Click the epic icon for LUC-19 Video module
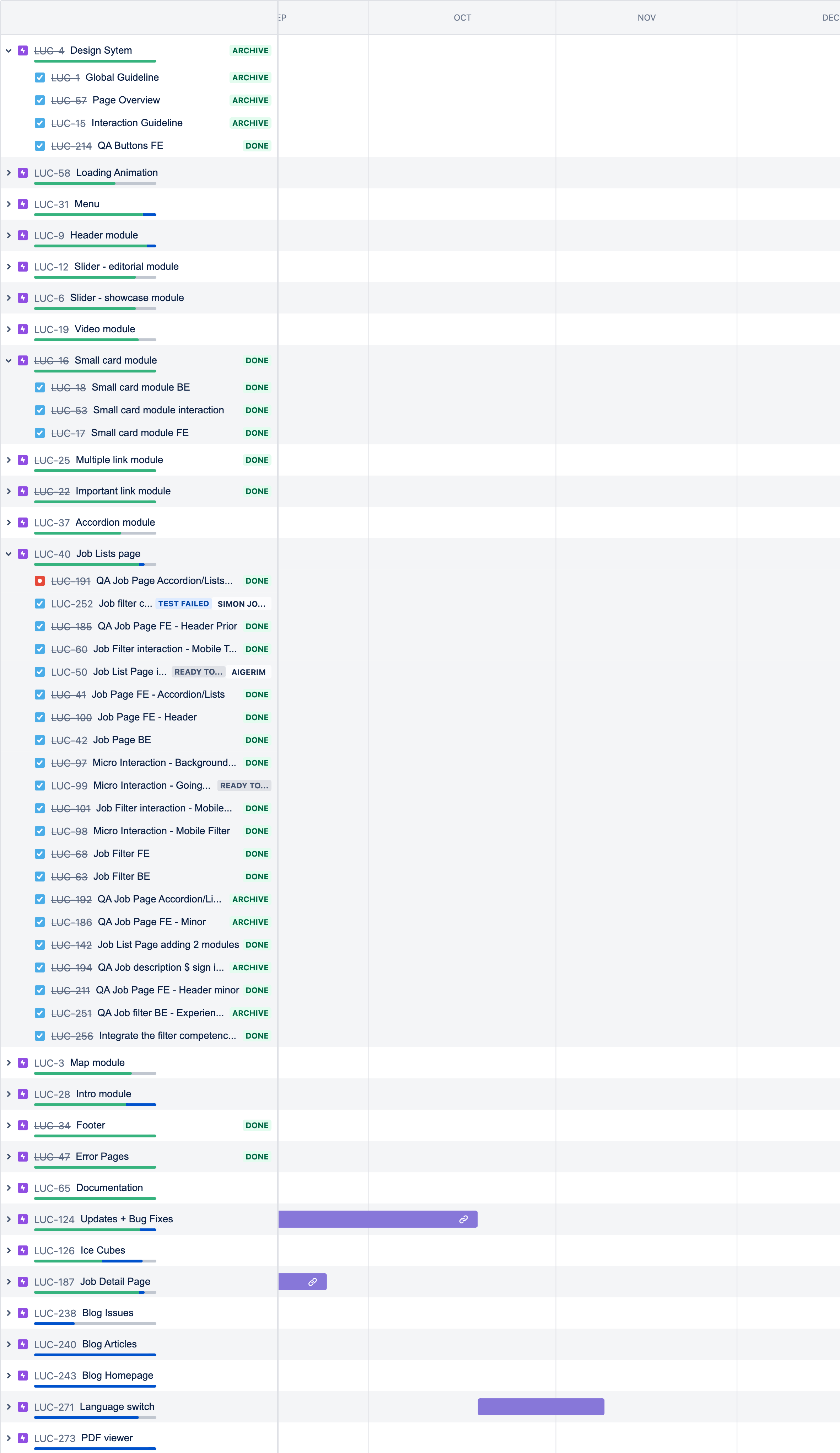 tap(23, 329)
